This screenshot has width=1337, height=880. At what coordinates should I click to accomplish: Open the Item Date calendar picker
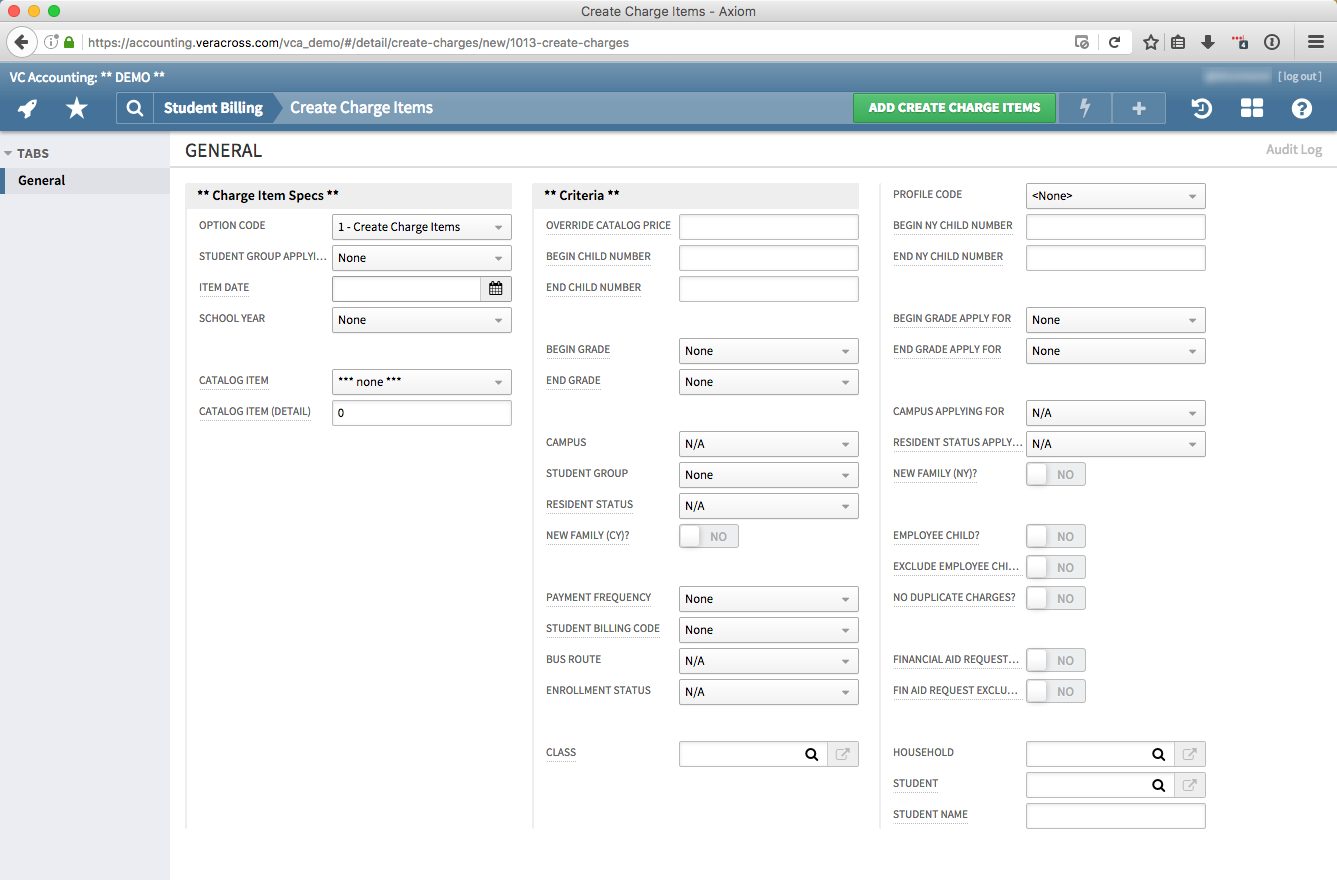(496, 289)
